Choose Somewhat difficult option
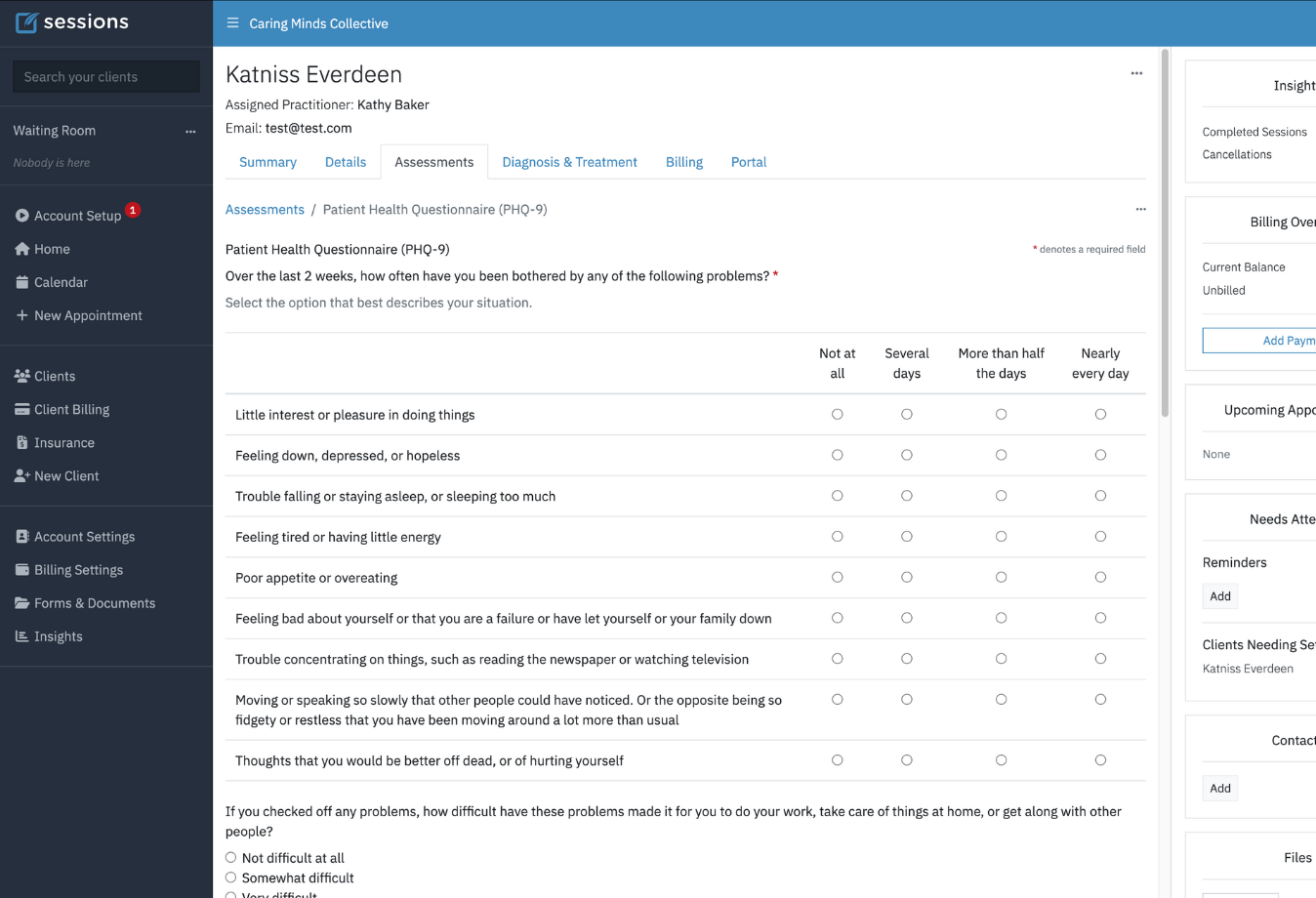Viewport: 1316px width, 898px height. [x=231, y=878]
